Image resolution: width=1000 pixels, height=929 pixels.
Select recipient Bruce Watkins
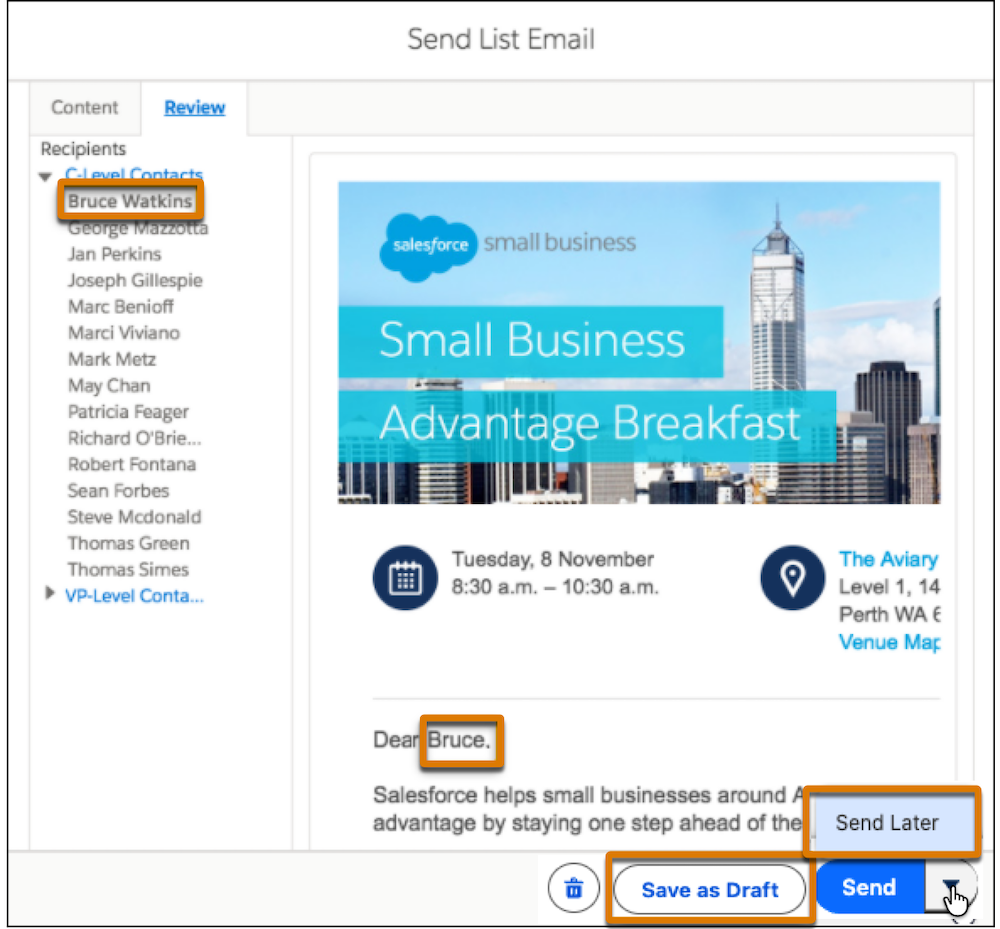pos(130,201)
